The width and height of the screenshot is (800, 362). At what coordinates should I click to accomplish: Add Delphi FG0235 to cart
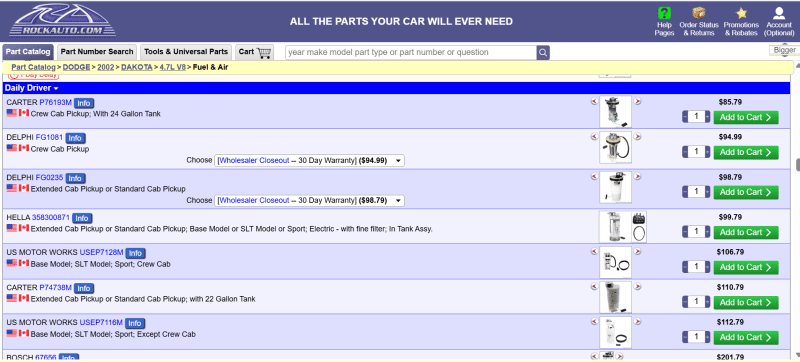pos(746,192)
